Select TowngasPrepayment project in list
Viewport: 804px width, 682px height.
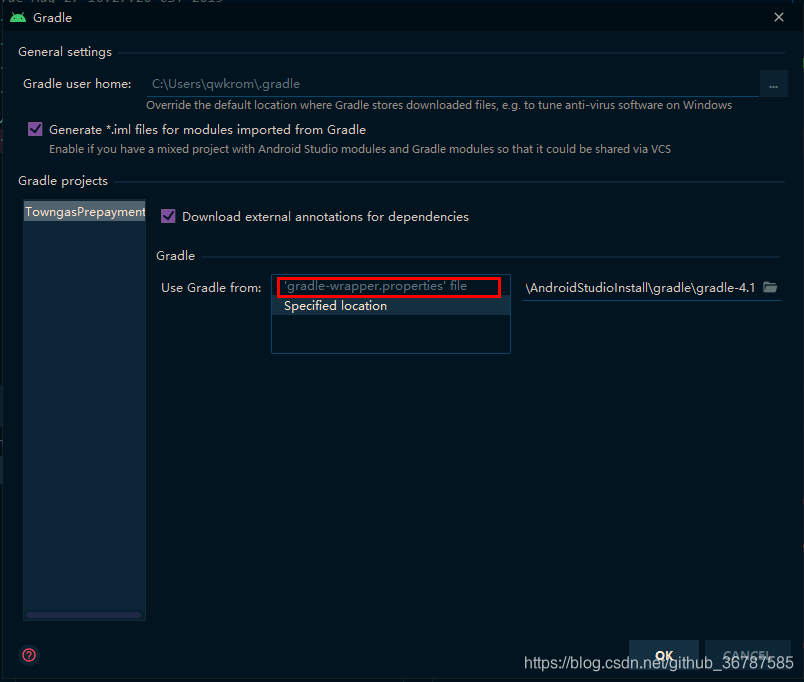[x=85, y=212]
